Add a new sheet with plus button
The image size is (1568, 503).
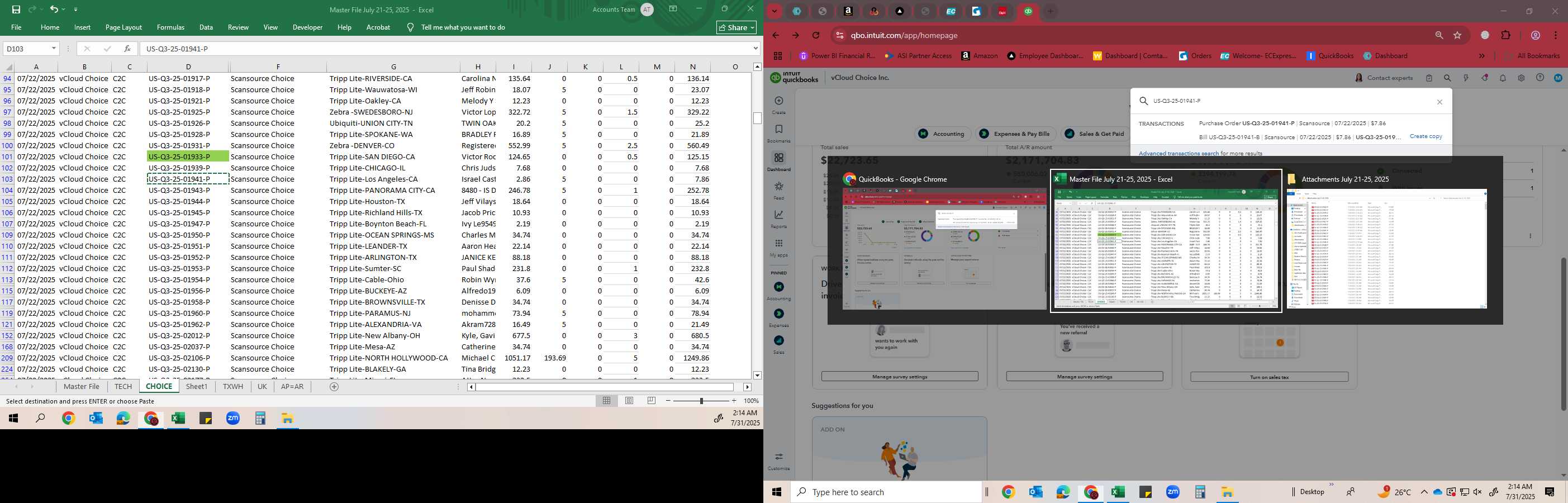pyautogui.click(x=334, y=387)
